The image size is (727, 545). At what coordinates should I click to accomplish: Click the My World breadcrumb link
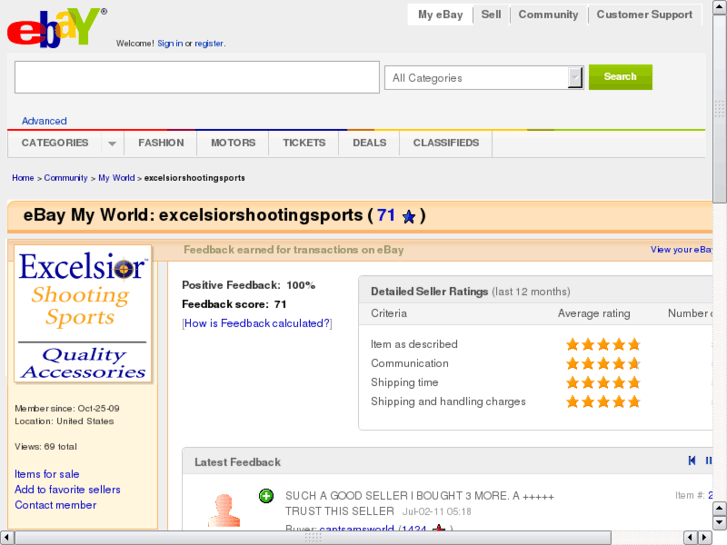tap(116, 178)
